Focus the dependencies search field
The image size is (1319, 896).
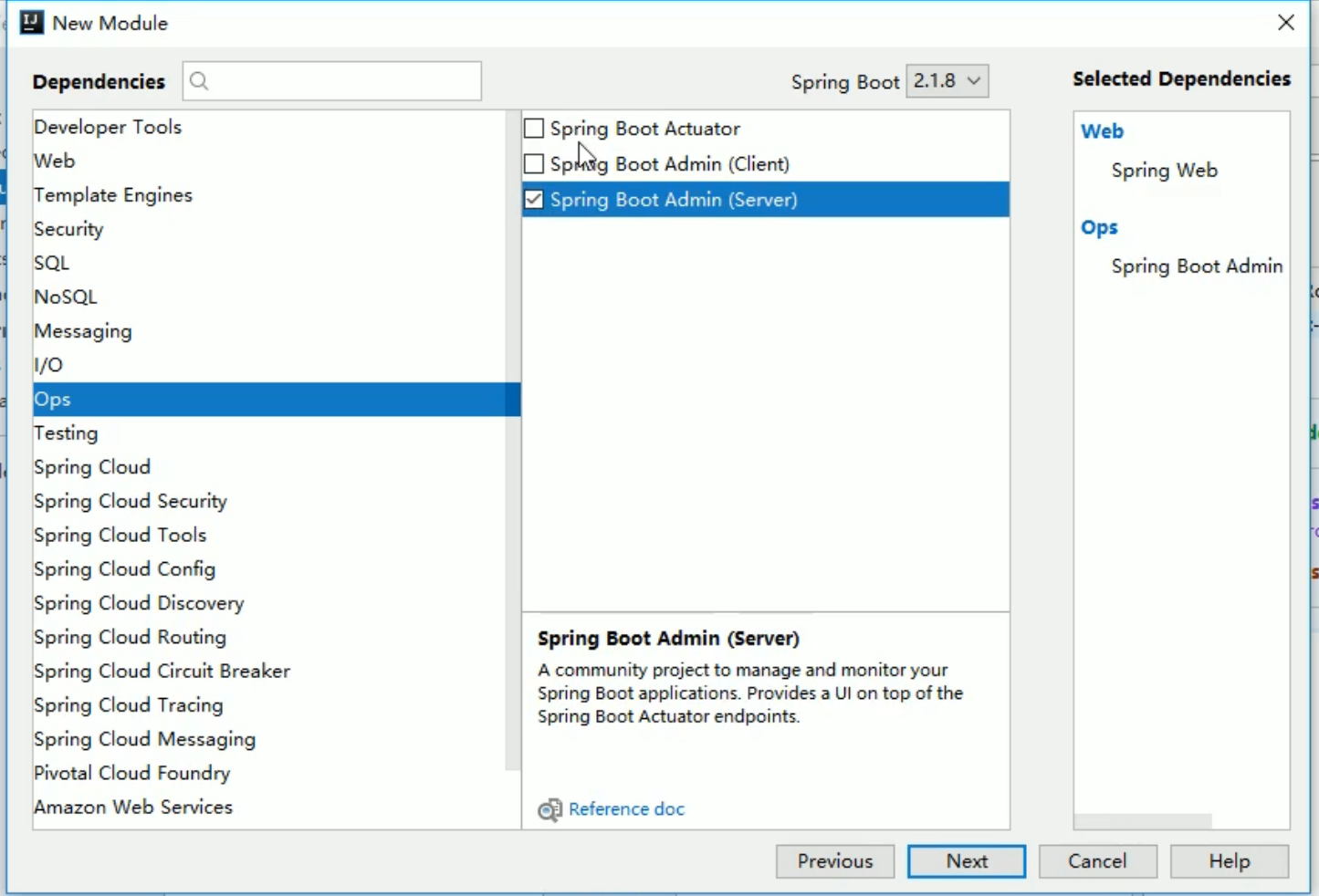(332, 81)
